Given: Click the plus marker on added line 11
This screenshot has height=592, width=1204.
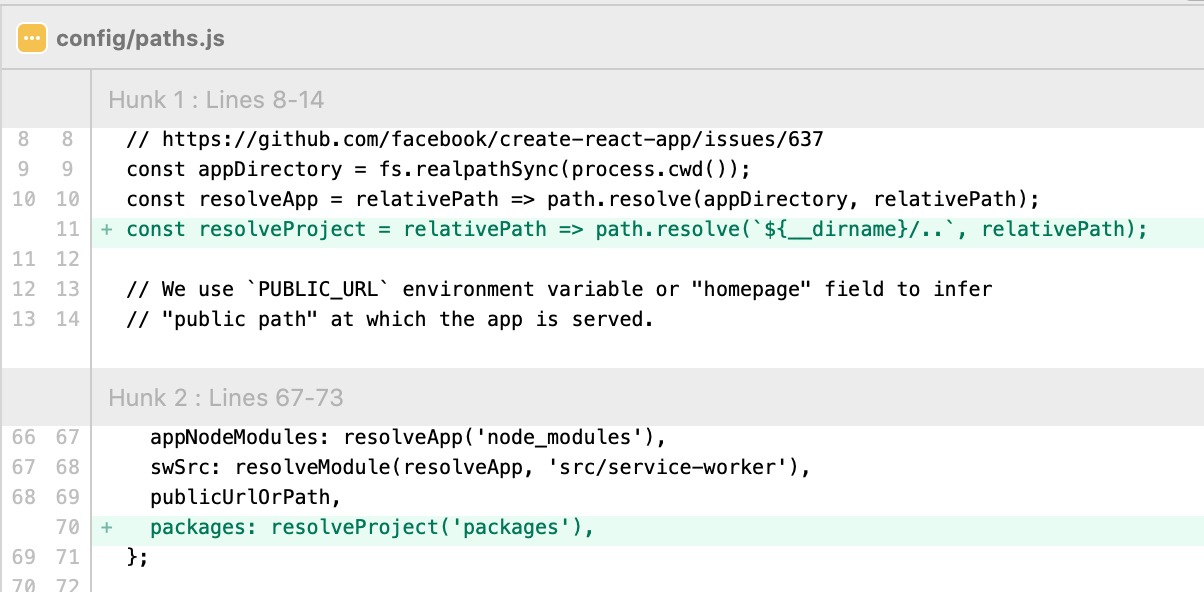Looking at the screenshot, I should [107, 229].
